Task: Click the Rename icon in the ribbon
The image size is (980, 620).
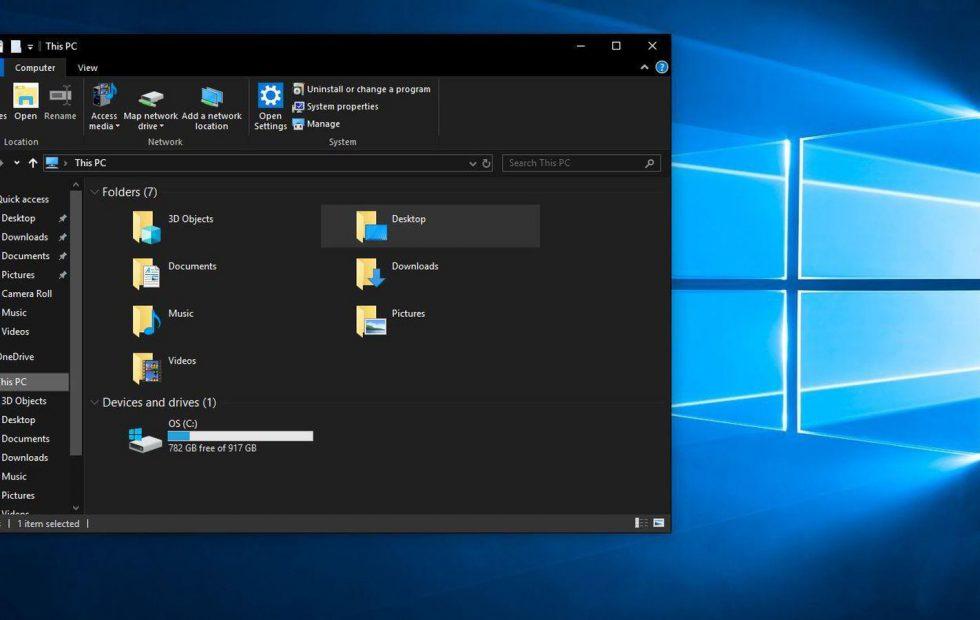Action: pyautogui.click(x=60, y=96)
